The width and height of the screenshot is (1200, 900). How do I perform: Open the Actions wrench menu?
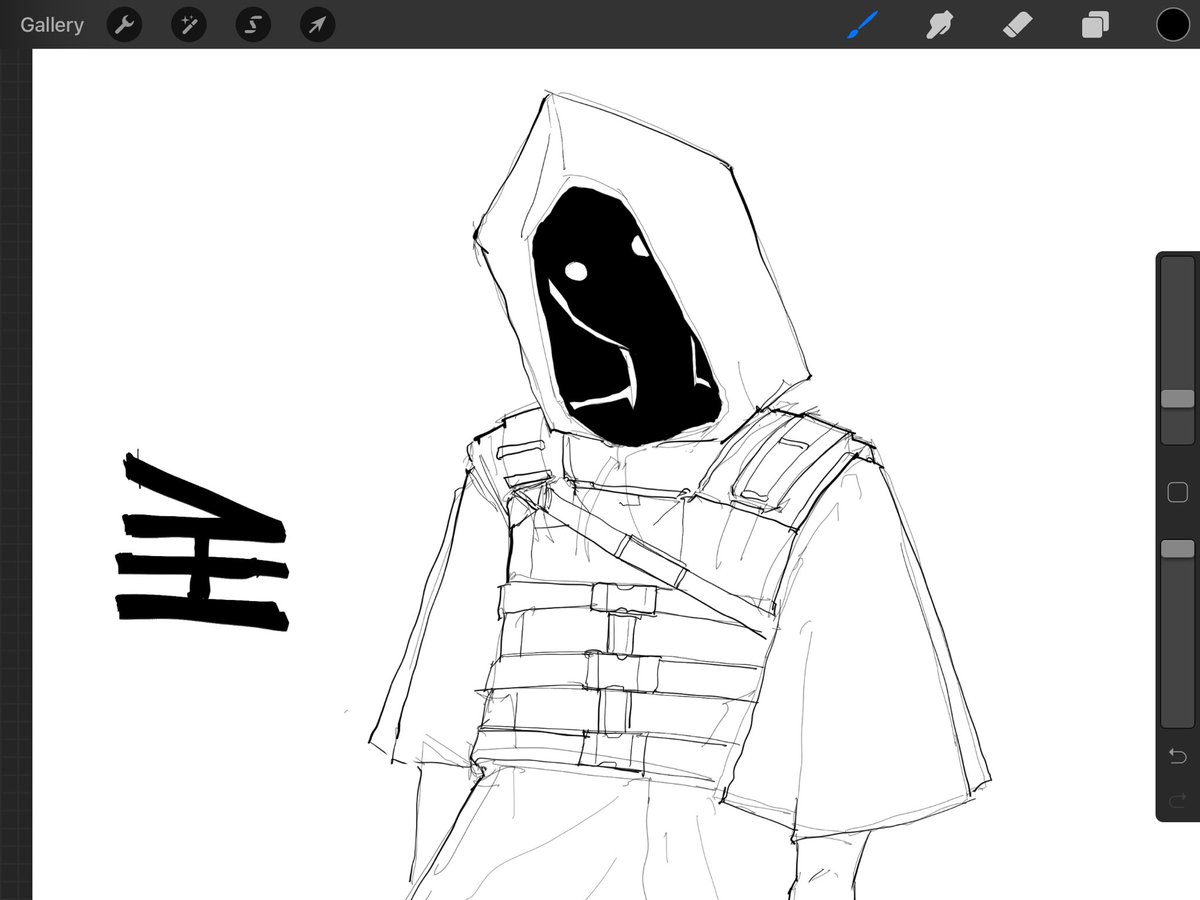[125, 25]
